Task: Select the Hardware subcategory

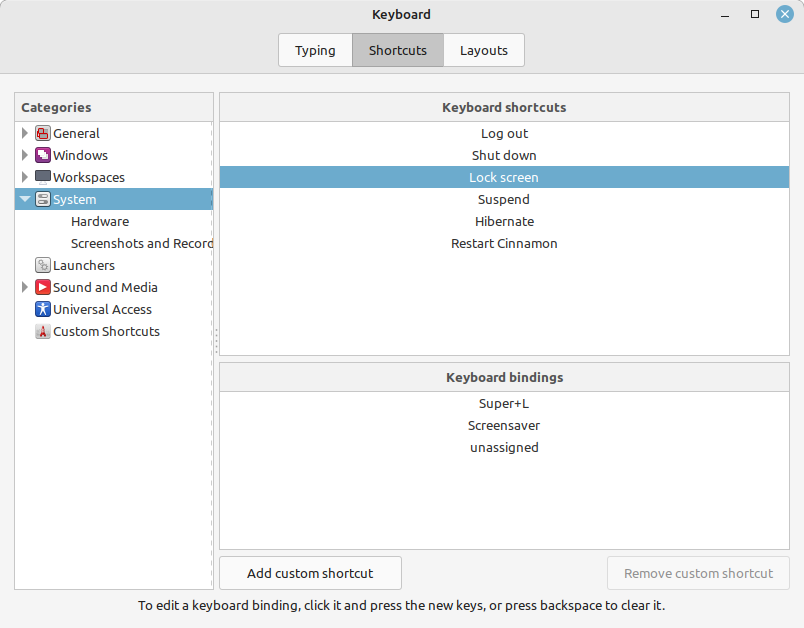Action: (100, 221)
